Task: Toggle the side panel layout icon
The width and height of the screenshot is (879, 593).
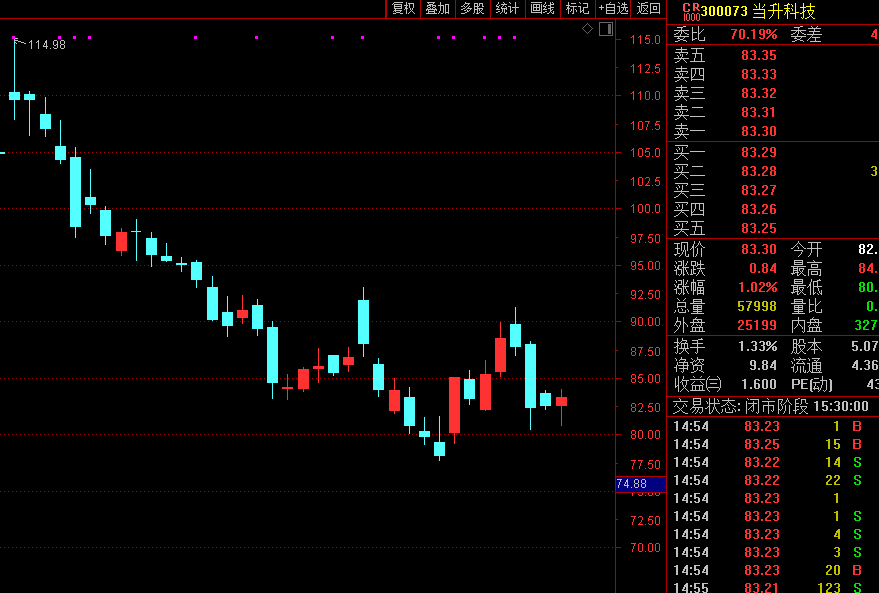Action: tap(606, 29)
